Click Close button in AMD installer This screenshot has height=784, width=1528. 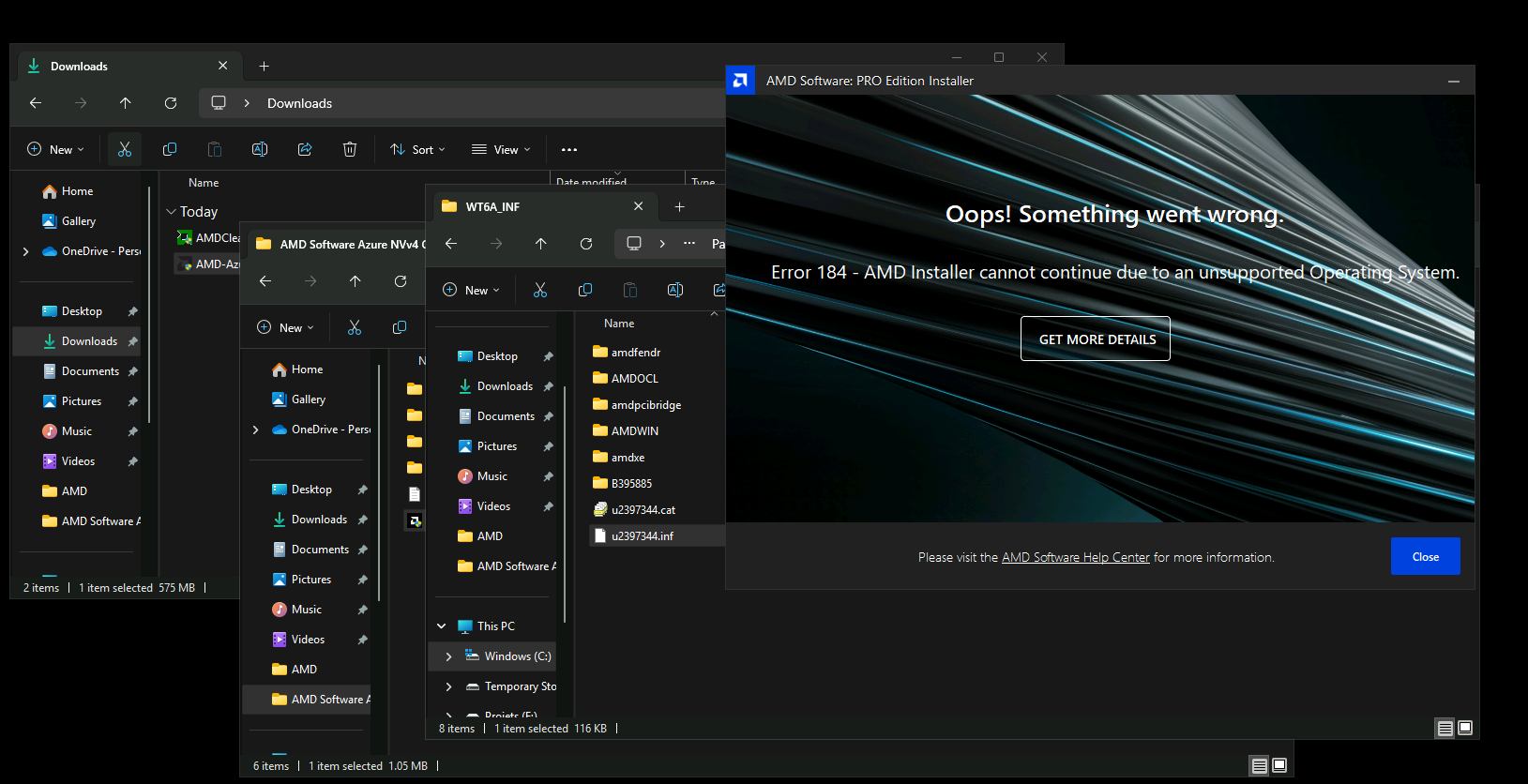click(1425, 556)
